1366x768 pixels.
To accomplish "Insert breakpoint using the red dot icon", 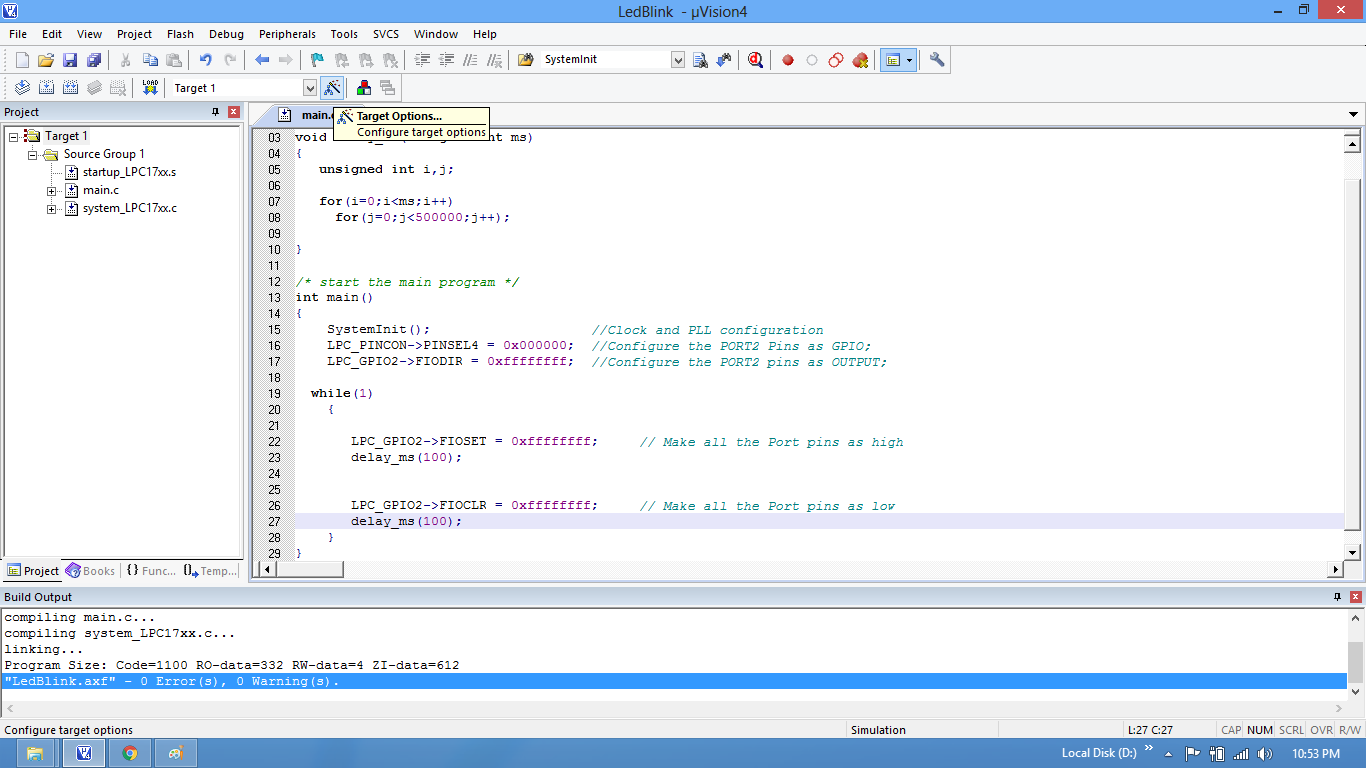I will [x=788, y=60].
